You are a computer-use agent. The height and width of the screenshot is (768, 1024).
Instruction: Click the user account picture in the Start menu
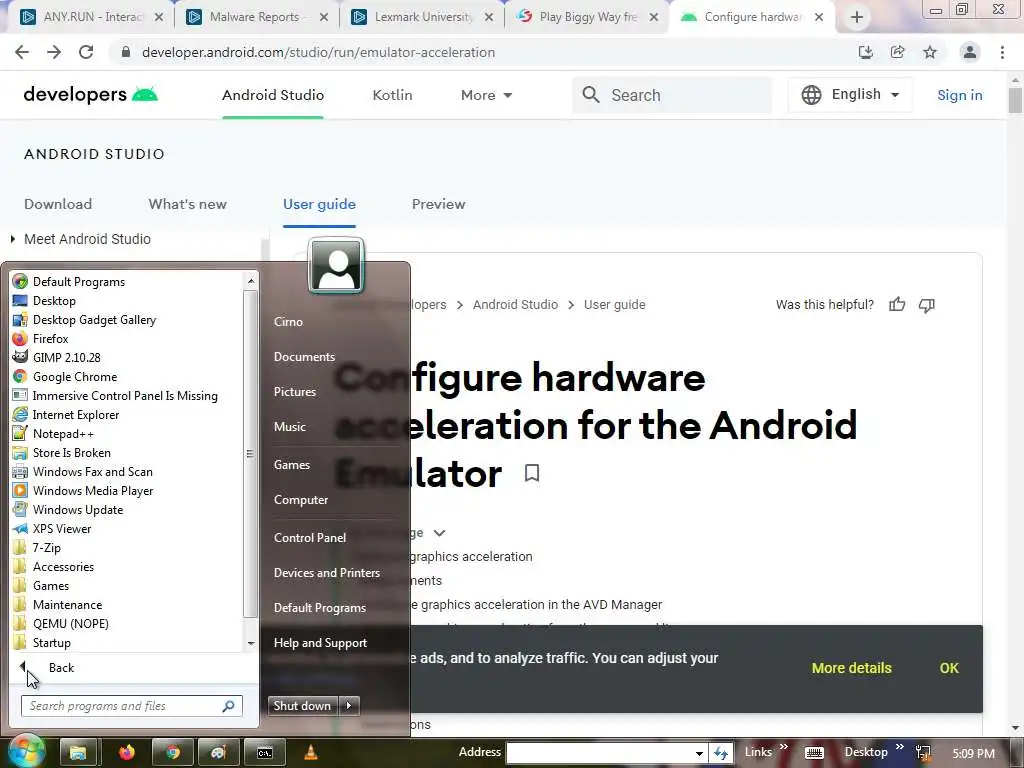tap(336, 266)
